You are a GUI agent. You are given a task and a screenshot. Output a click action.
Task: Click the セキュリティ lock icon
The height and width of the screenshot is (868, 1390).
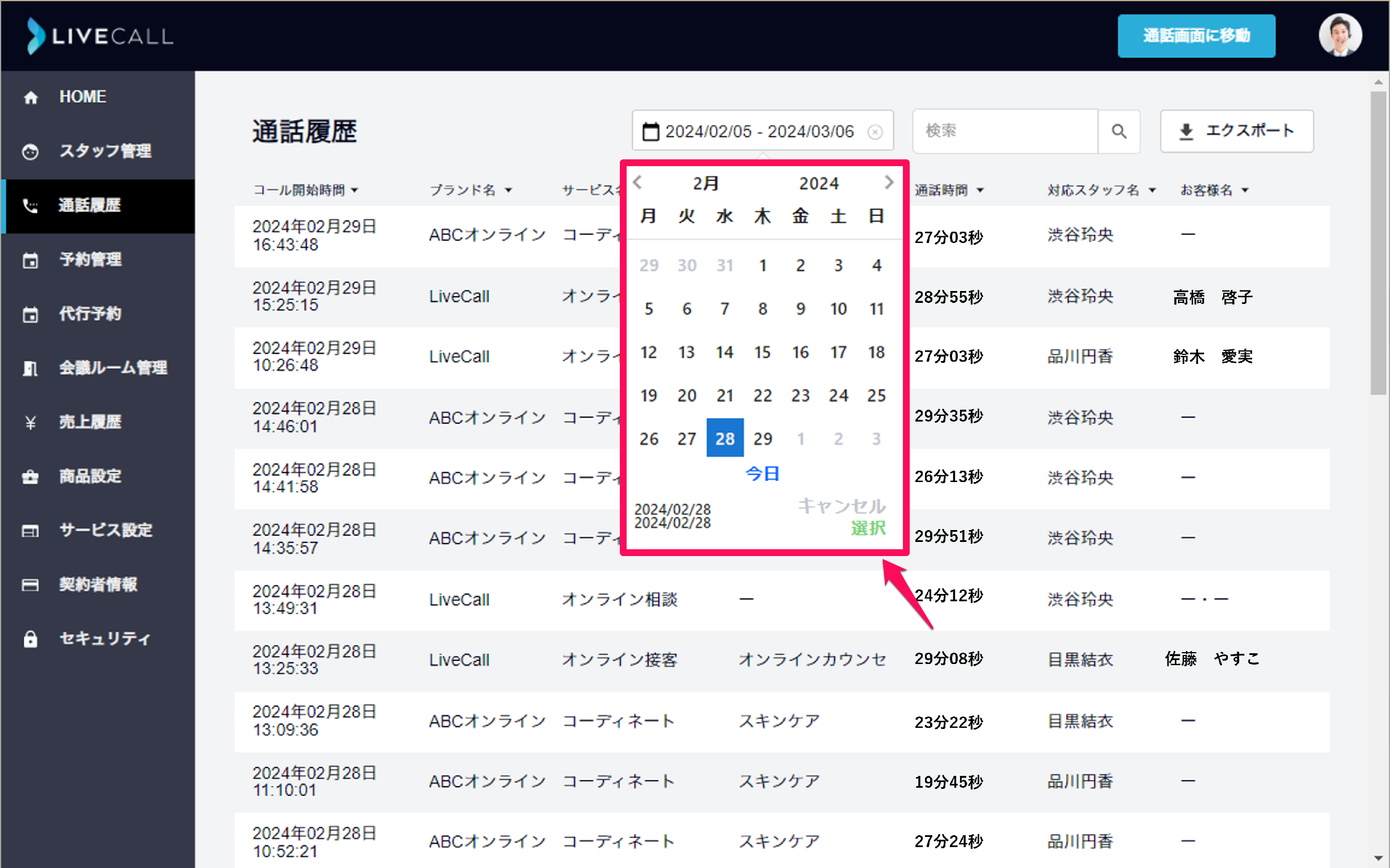(31, 639)
